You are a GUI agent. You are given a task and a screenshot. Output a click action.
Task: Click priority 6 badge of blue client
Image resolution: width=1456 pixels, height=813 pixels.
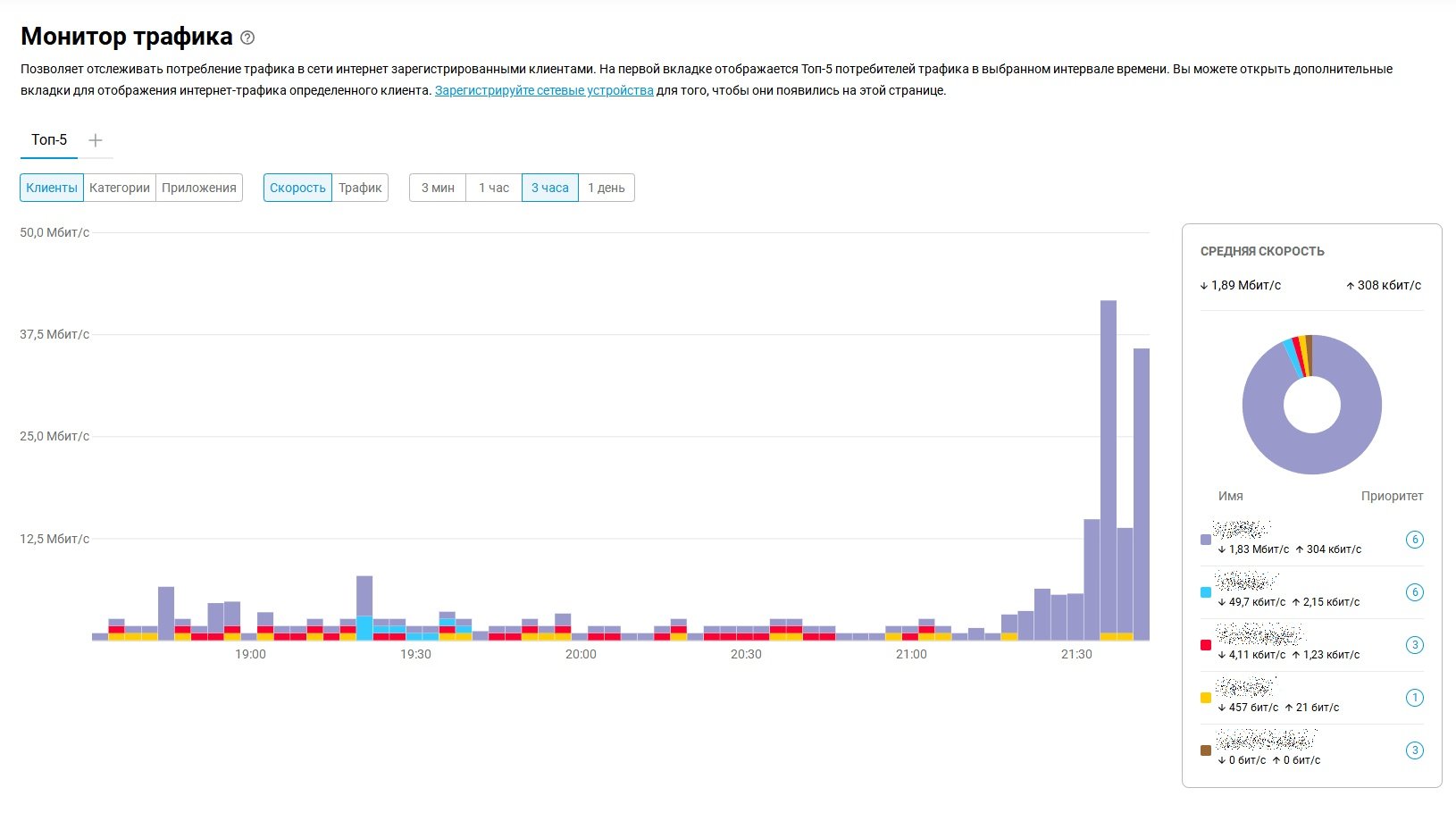[x=1414, y=592]
